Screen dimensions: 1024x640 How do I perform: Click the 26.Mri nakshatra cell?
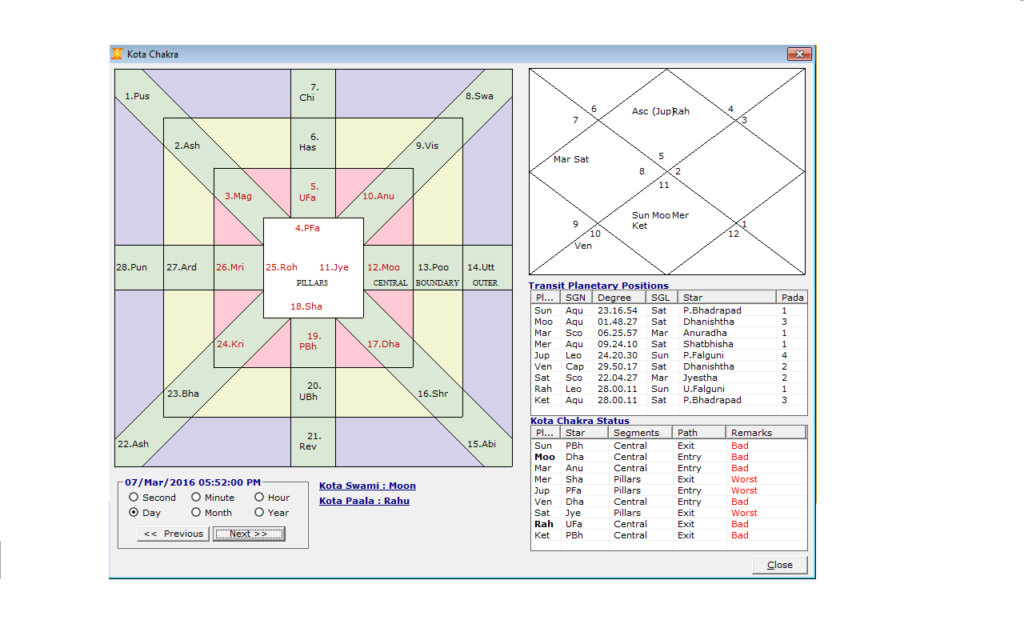click(230, 267)
